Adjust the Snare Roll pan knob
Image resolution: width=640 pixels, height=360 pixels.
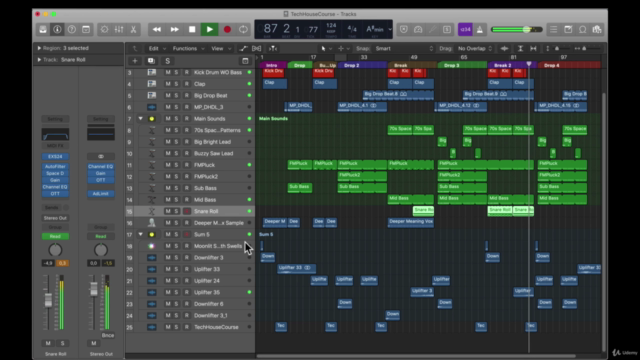click(55, 250)
